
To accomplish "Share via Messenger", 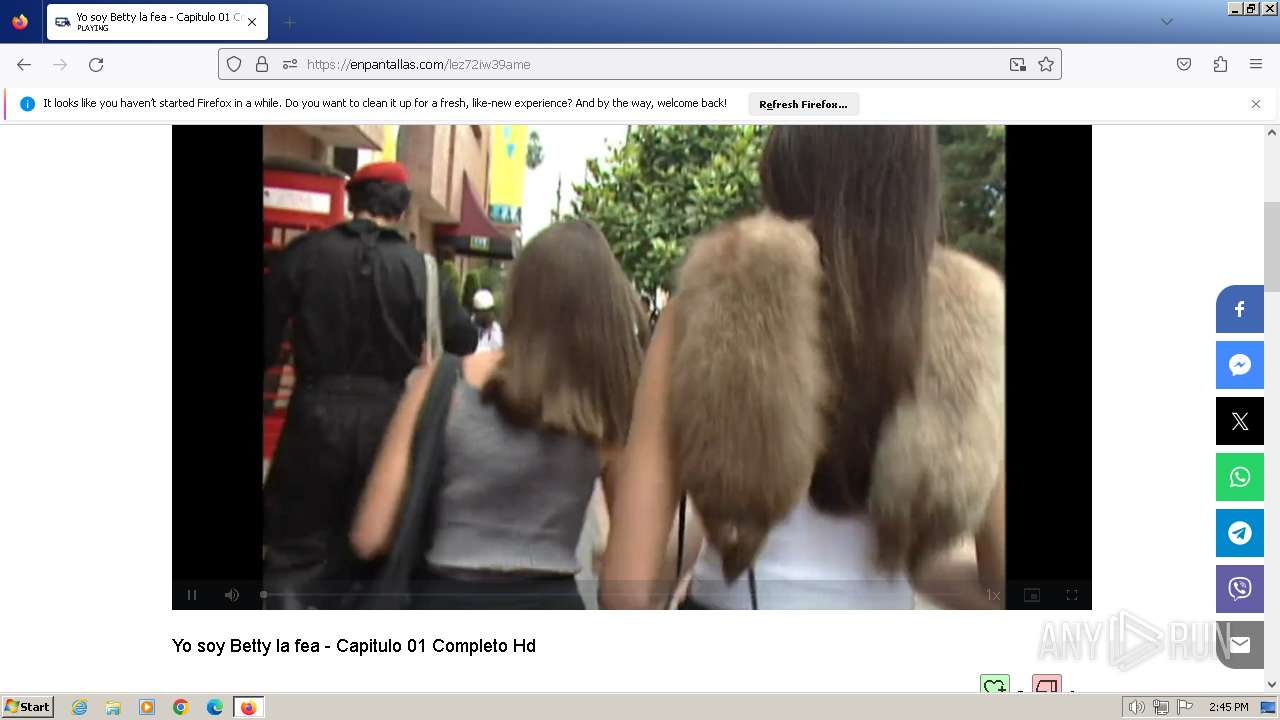I will tap(1240, 365).
